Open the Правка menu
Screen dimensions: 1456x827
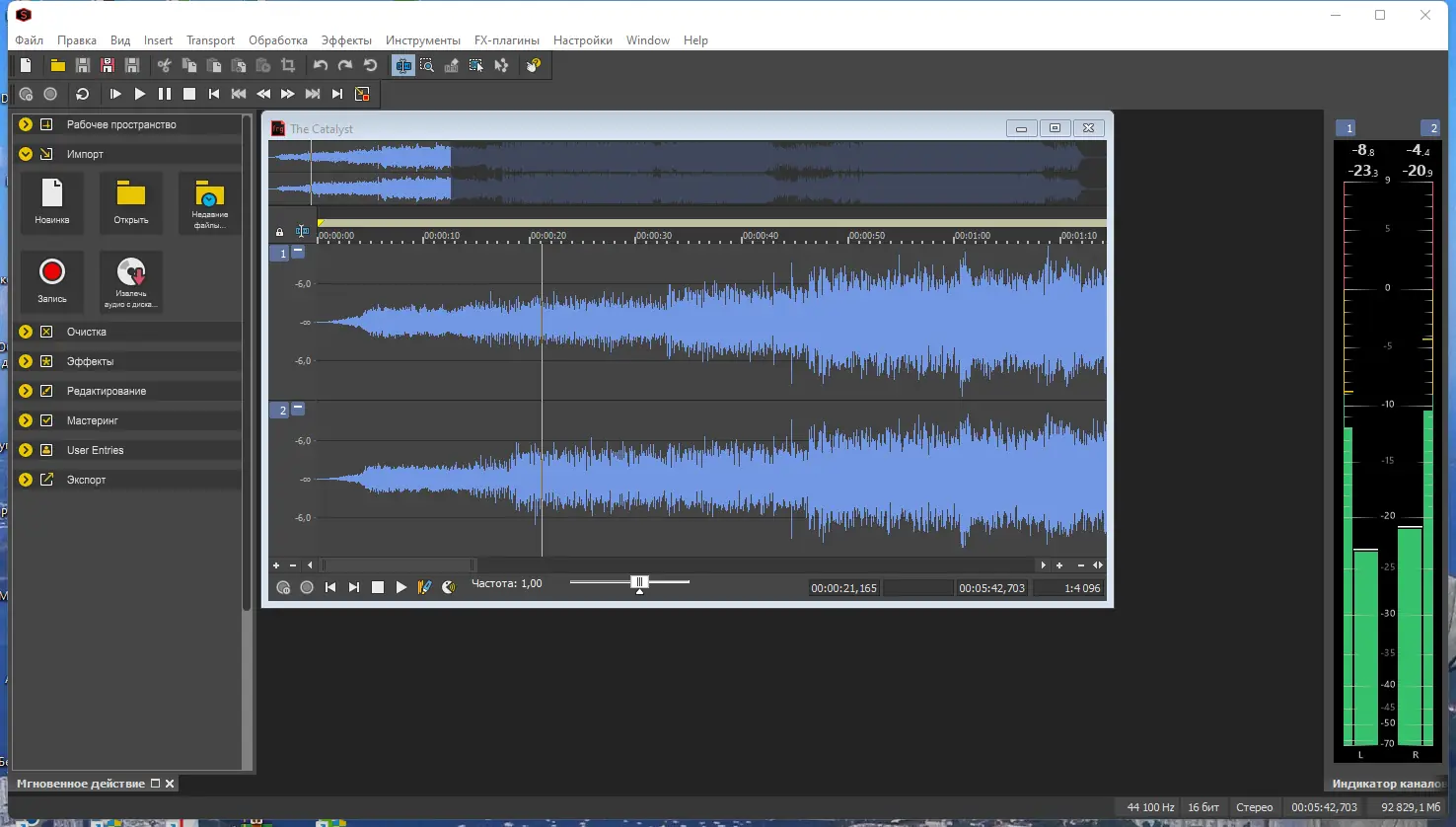point(77,40)
